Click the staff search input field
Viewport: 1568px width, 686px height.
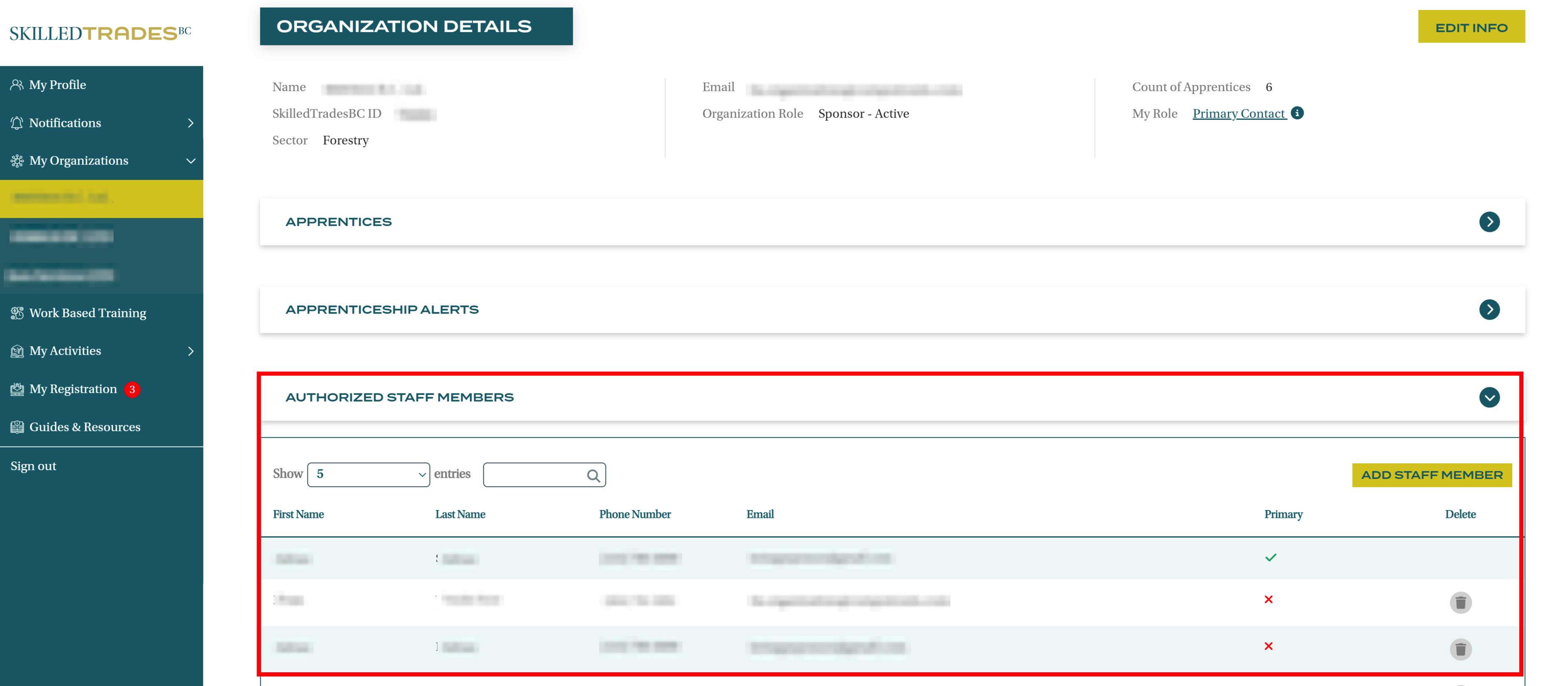pyautogui.click(x=534, y=475)
